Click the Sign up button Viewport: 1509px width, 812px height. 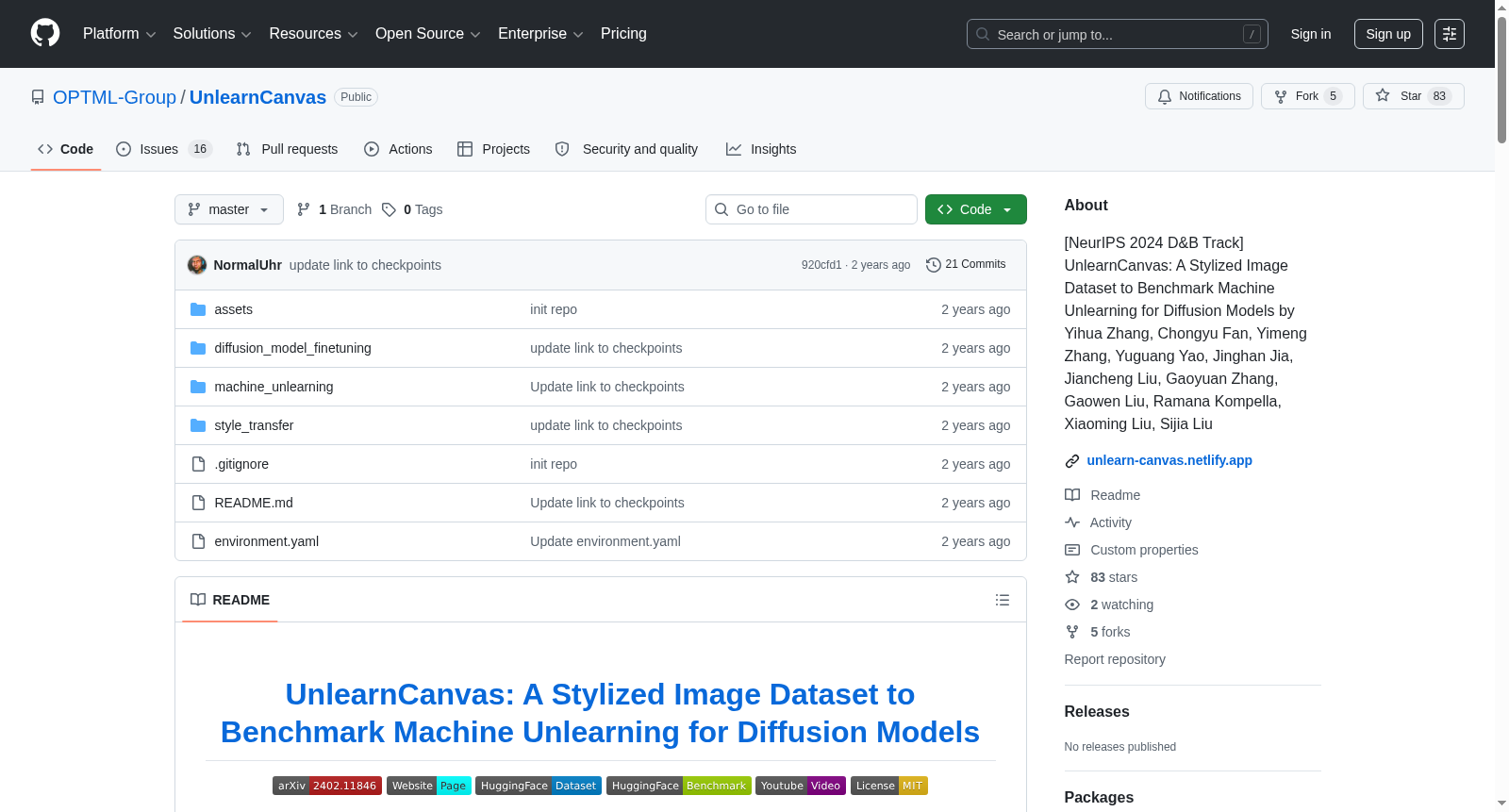1388,34
